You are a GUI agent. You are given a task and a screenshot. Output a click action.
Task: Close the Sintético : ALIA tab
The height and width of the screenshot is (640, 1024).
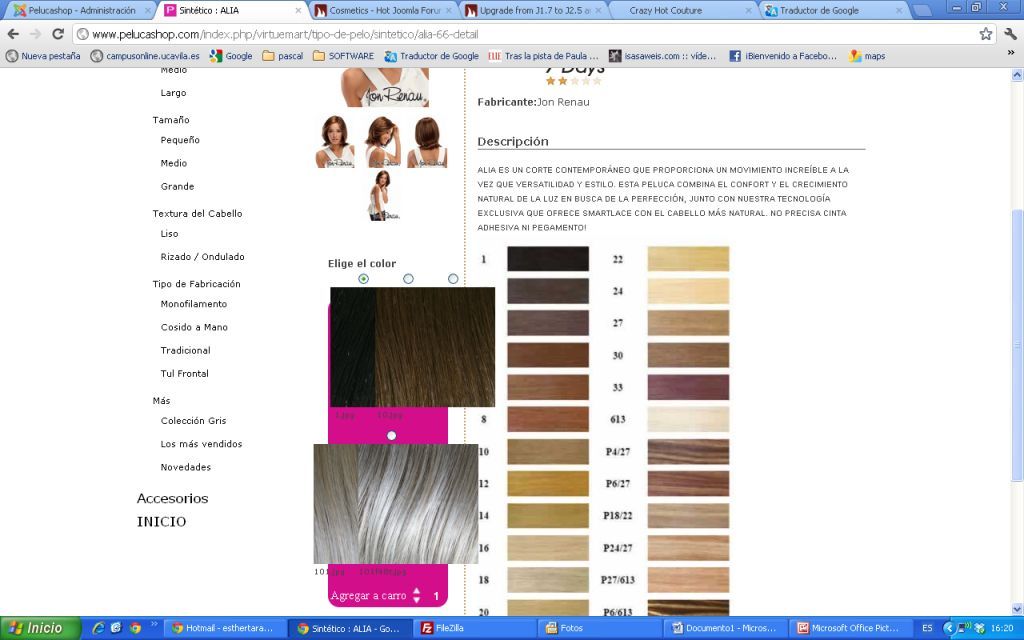pyautogui.click(x=298, y=10)
